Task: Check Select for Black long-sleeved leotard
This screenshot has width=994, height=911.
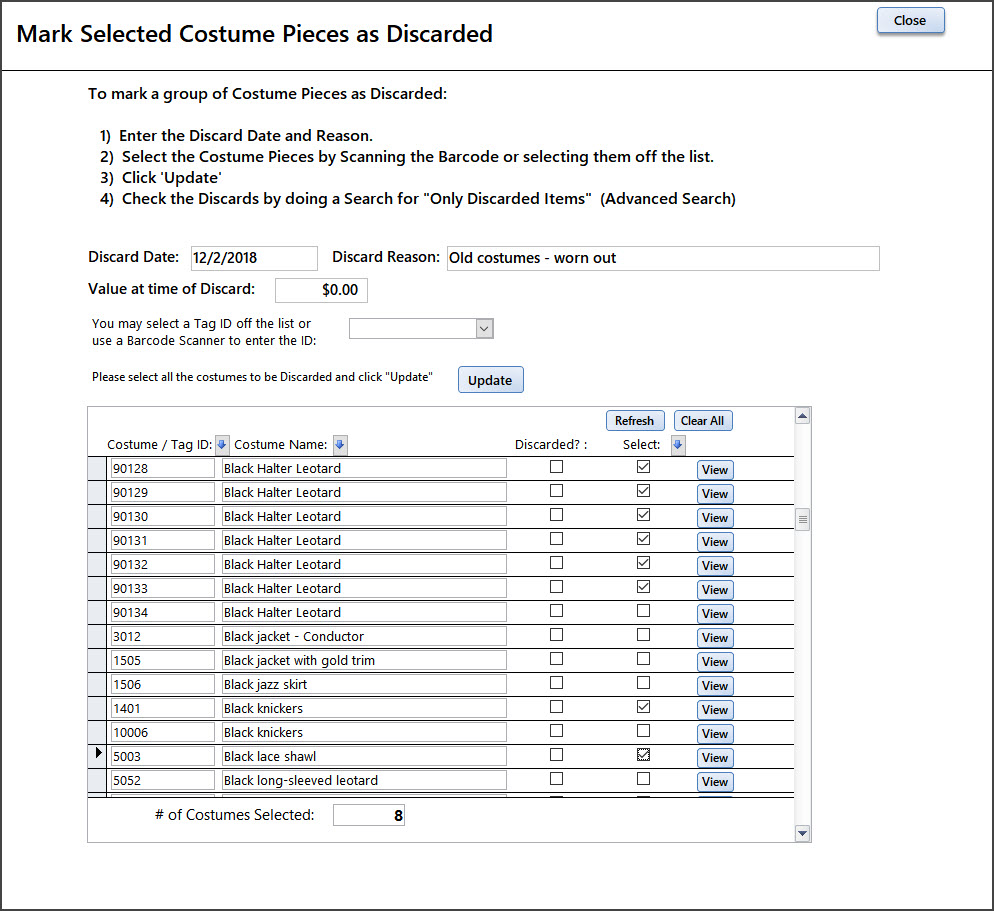Action: [643, 779]
